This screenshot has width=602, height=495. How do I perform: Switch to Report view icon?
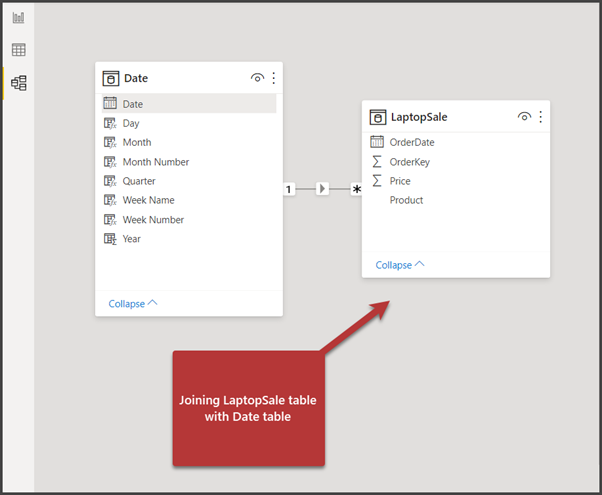18,18
